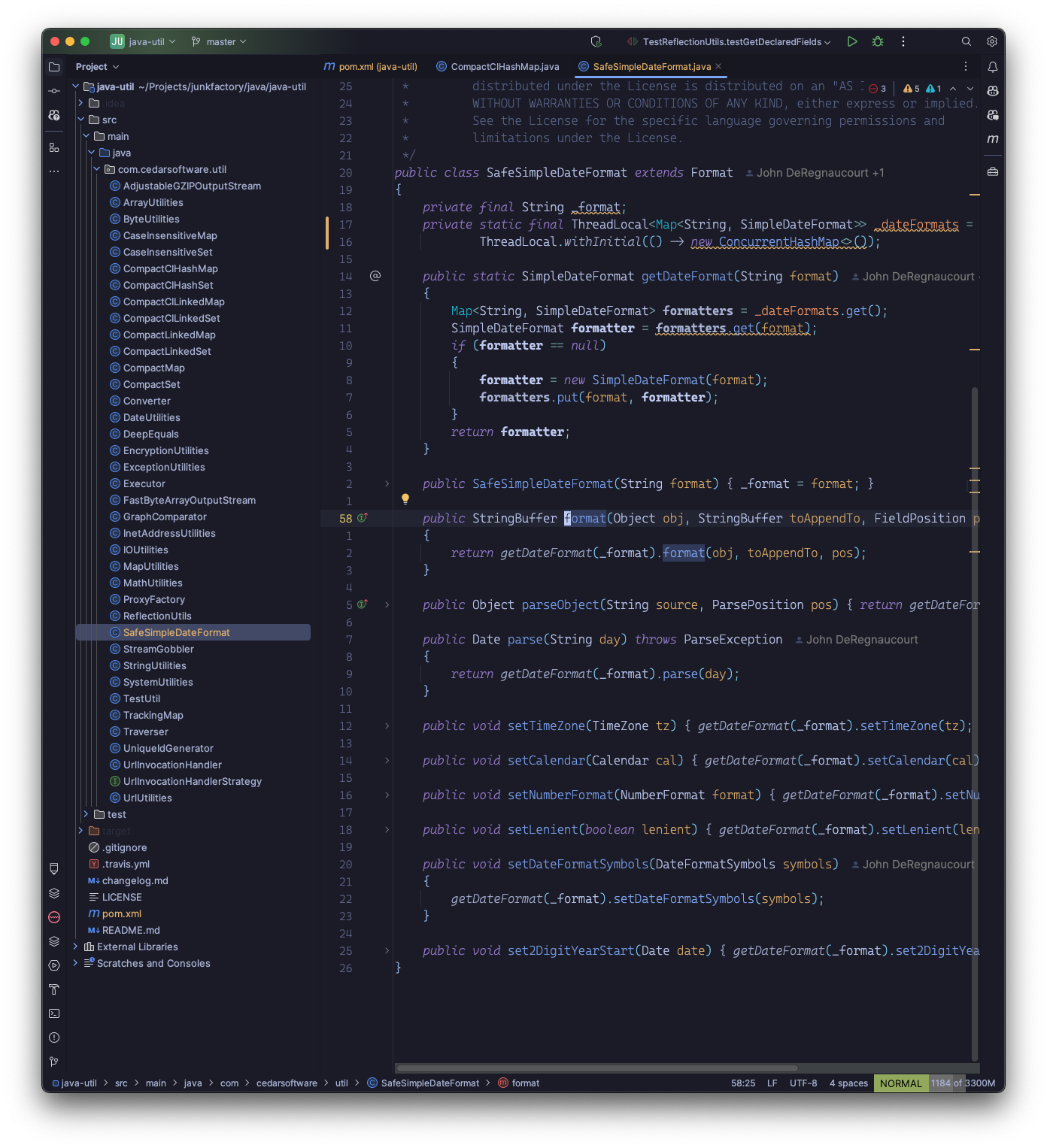Image resolution: width=1047 pixels, height=1148 pixels.
Task: Open the master branch dropdown
Action: [x=219, y=42]
